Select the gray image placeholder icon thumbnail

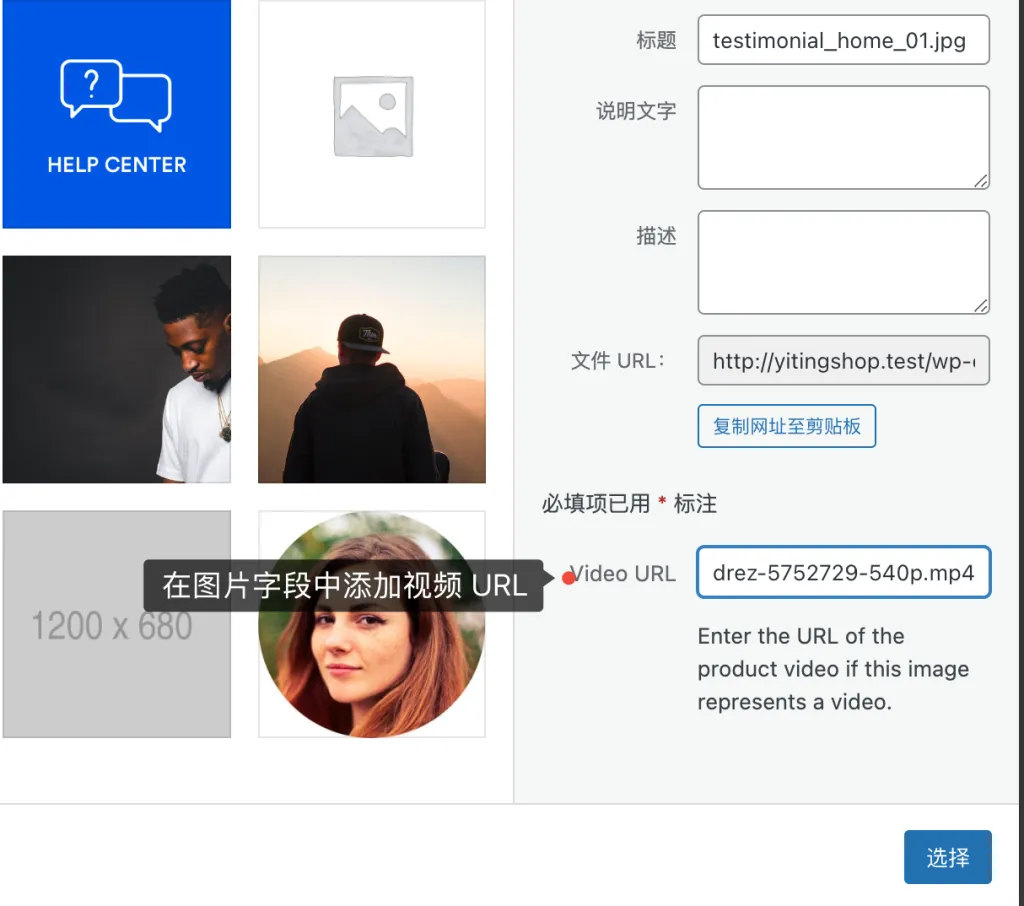pyautogui.click(x=372, y=114)
